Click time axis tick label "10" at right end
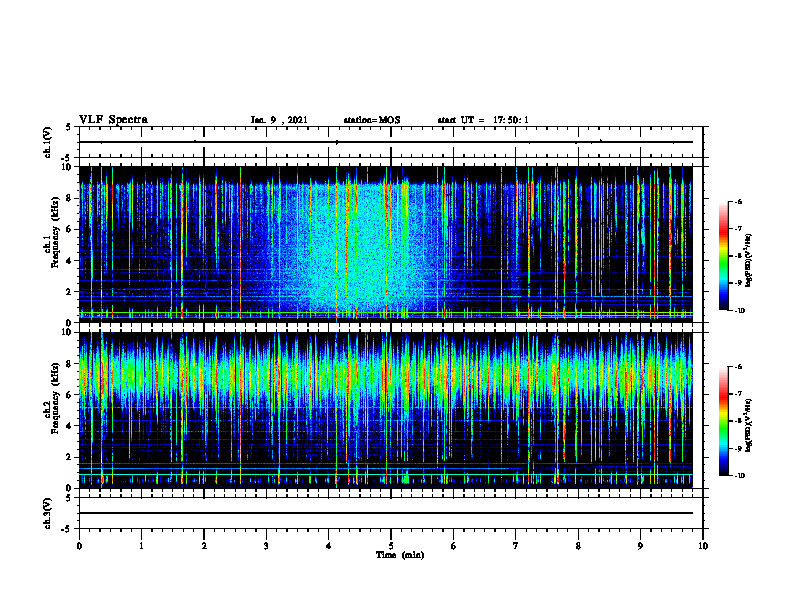 (703, 546)
